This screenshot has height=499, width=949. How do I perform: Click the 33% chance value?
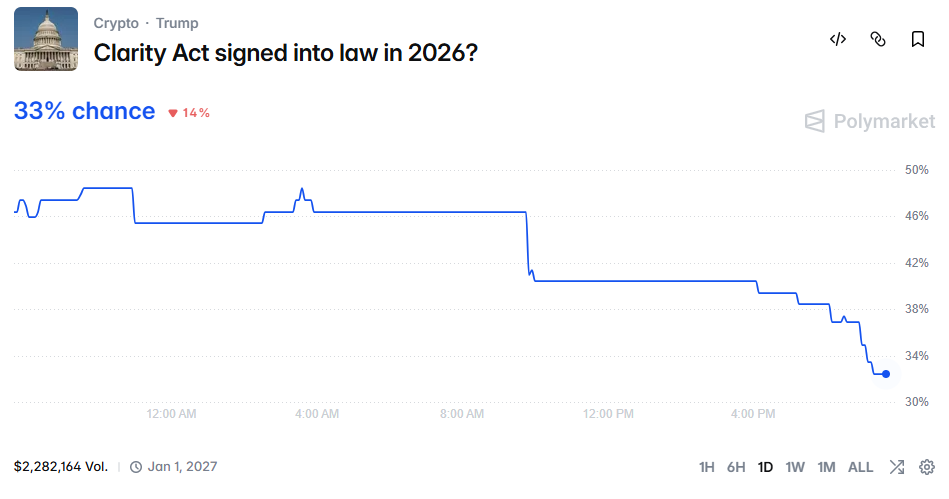pos(84,111)
